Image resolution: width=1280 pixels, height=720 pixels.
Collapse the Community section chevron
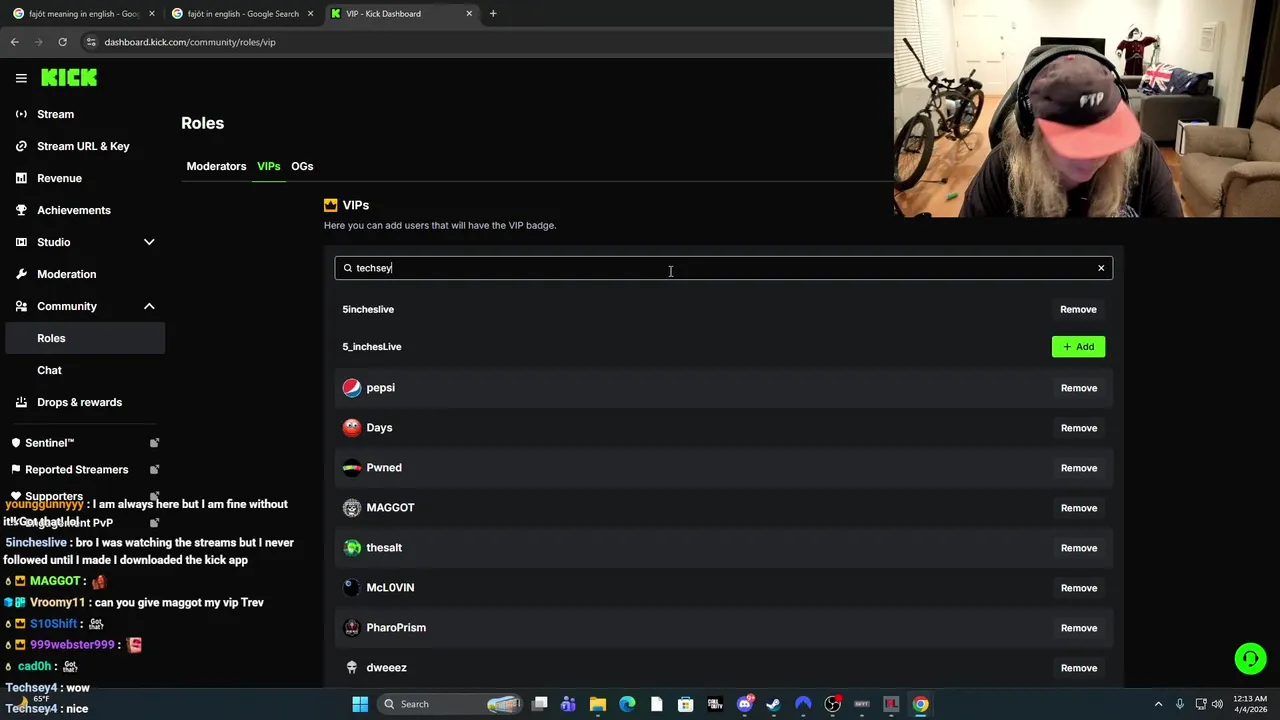point(149,306)
